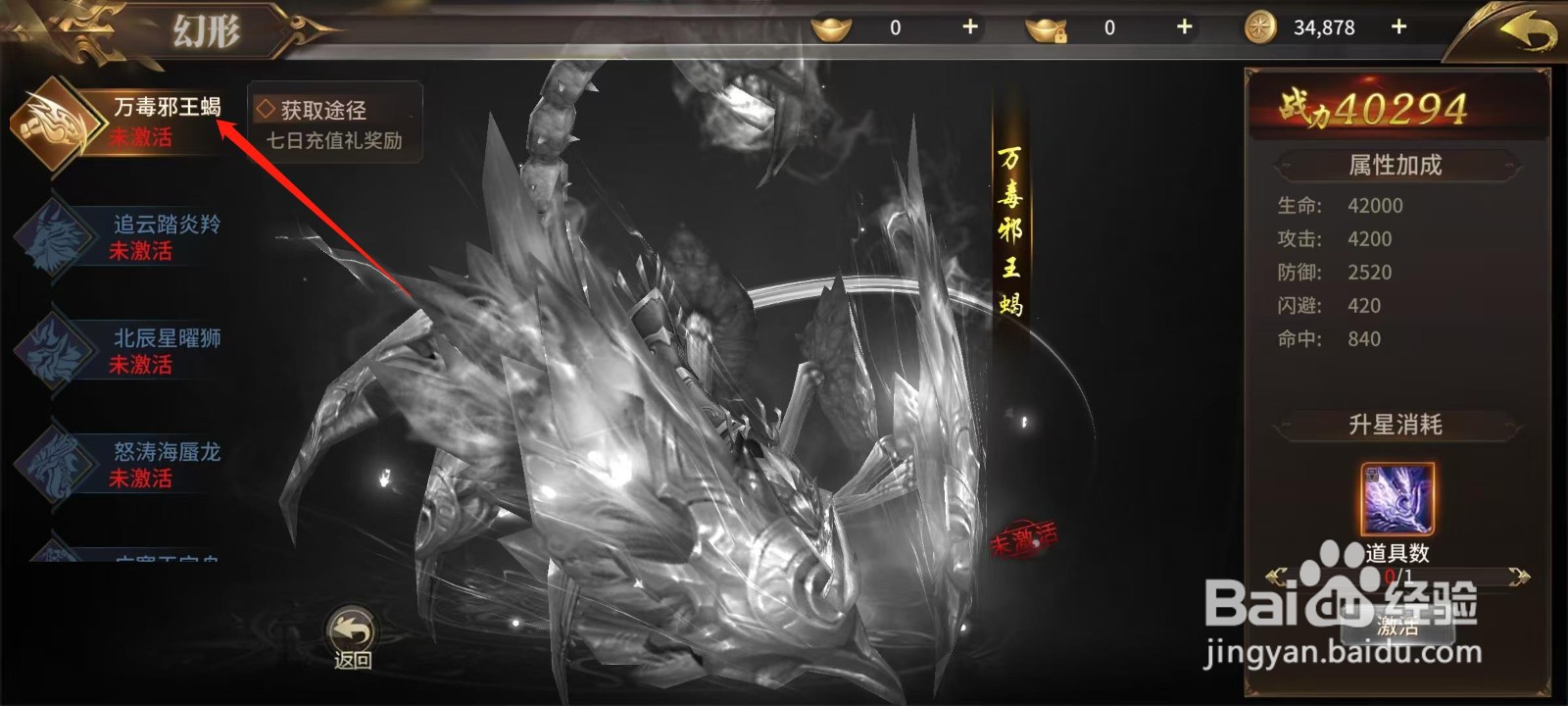The height and width of the screenshot is (706, 1568).
Task: Open 获取途径 acquisition info
Action: (323, 110)
